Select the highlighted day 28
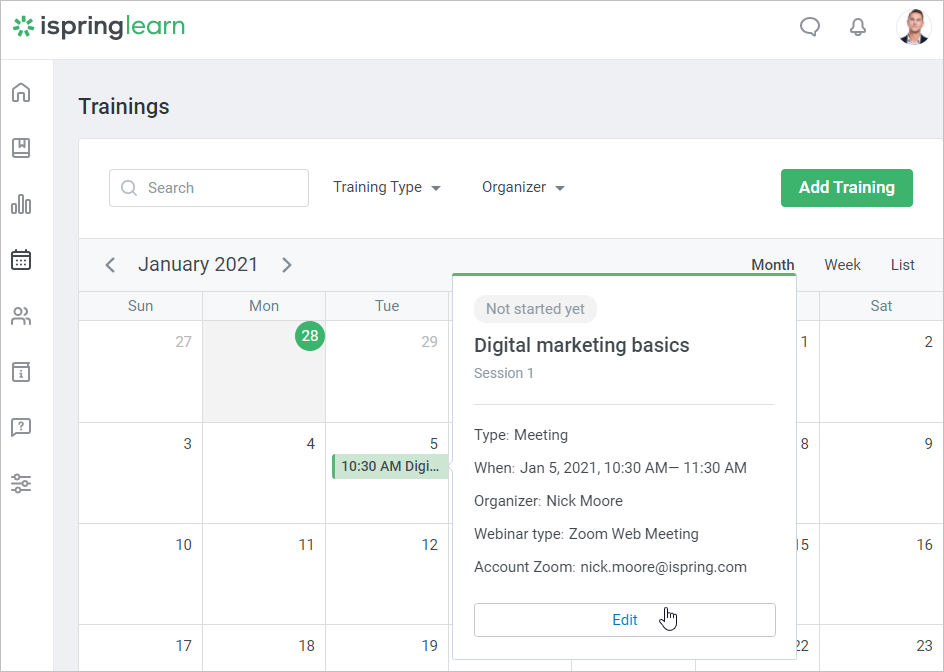944x672 pixels. pyautogui.click(x=310, y=336)
